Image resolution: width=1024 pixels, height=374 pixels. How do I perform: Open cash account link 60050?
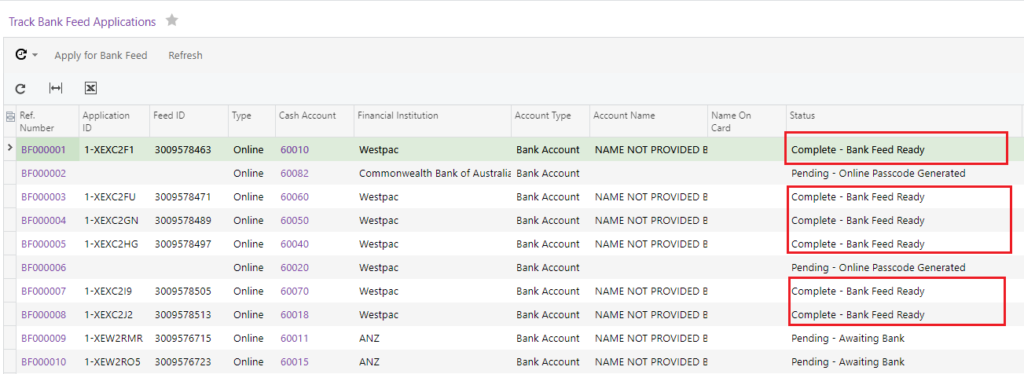point(295,221)
